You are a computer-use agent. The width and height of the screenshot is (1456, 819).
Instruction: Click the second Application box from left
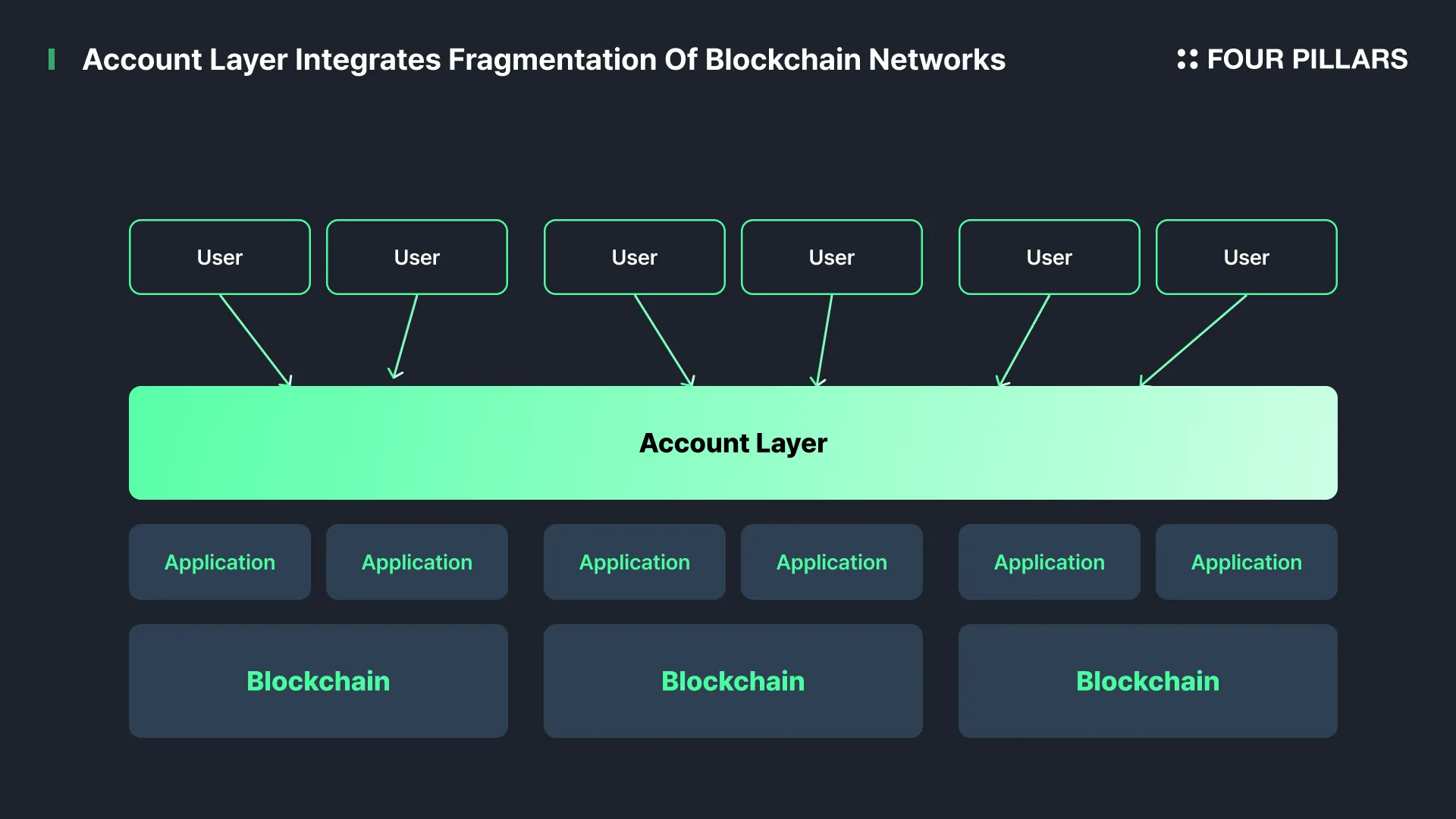point(417,562)
